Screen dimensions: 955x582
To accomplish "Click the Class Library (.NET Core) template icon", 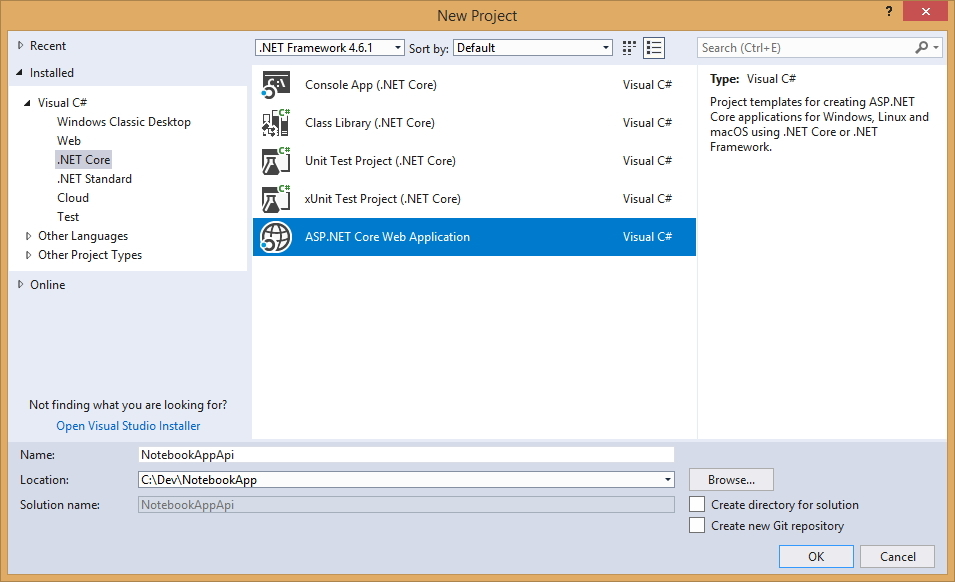I will [276, 122].
